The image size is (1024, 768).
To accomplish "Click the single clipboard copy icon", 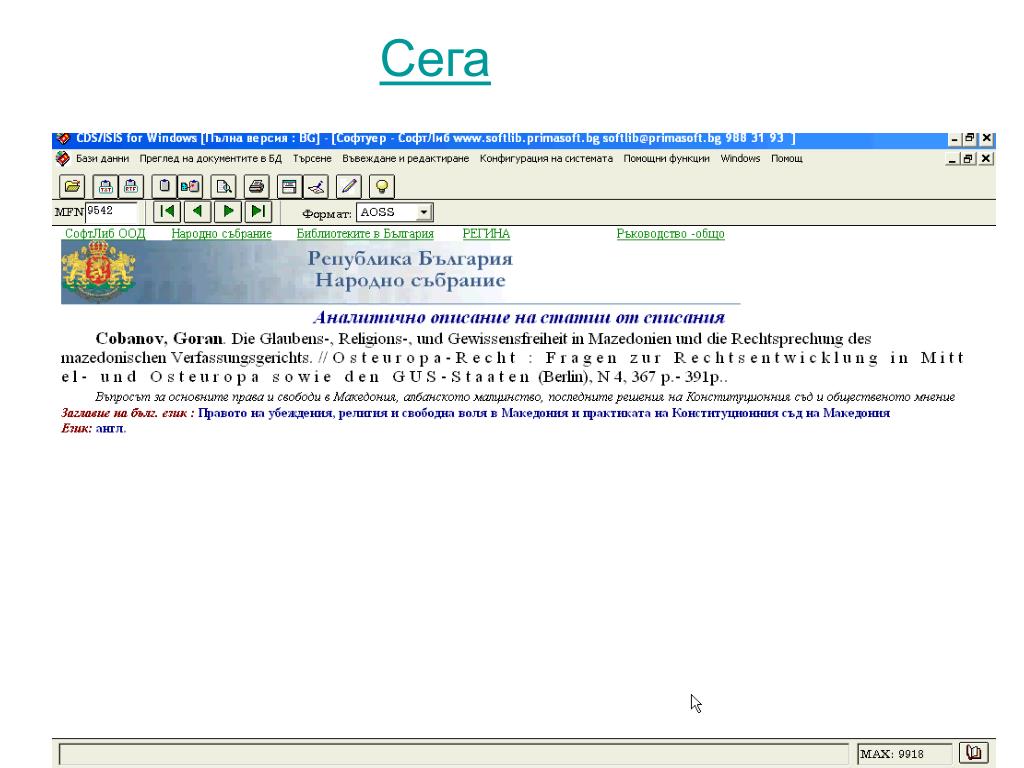I will pyautogui.click(x=165, y=187).
